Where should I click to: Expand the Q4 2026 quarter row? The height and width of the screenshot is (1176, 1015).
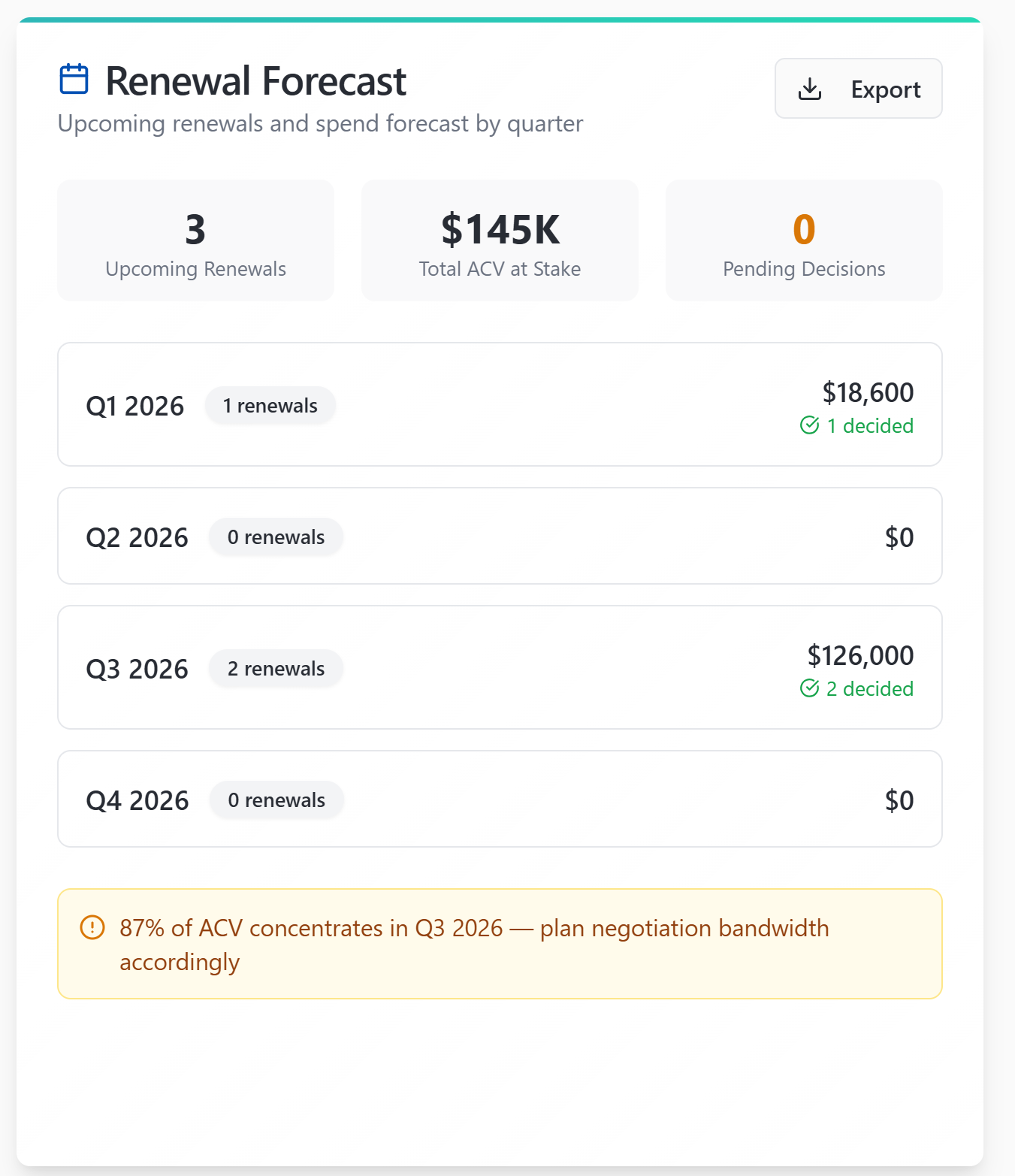click(x=500, y=799)
